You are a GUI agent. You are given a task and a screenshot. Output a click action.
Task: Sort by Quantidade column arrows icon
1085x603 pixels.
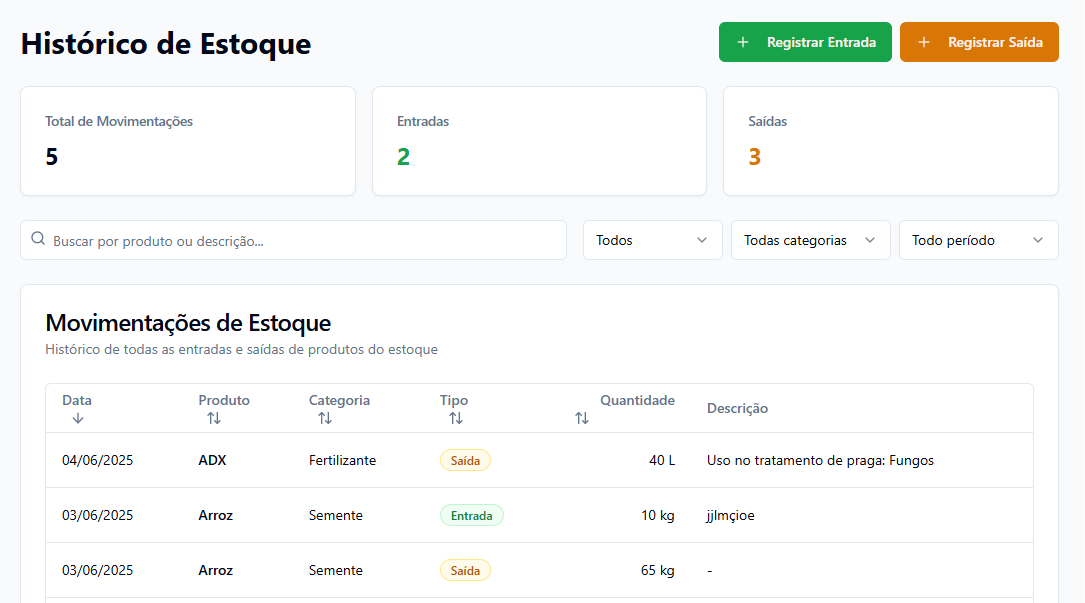pyautogui.click(x=582, y=418)
